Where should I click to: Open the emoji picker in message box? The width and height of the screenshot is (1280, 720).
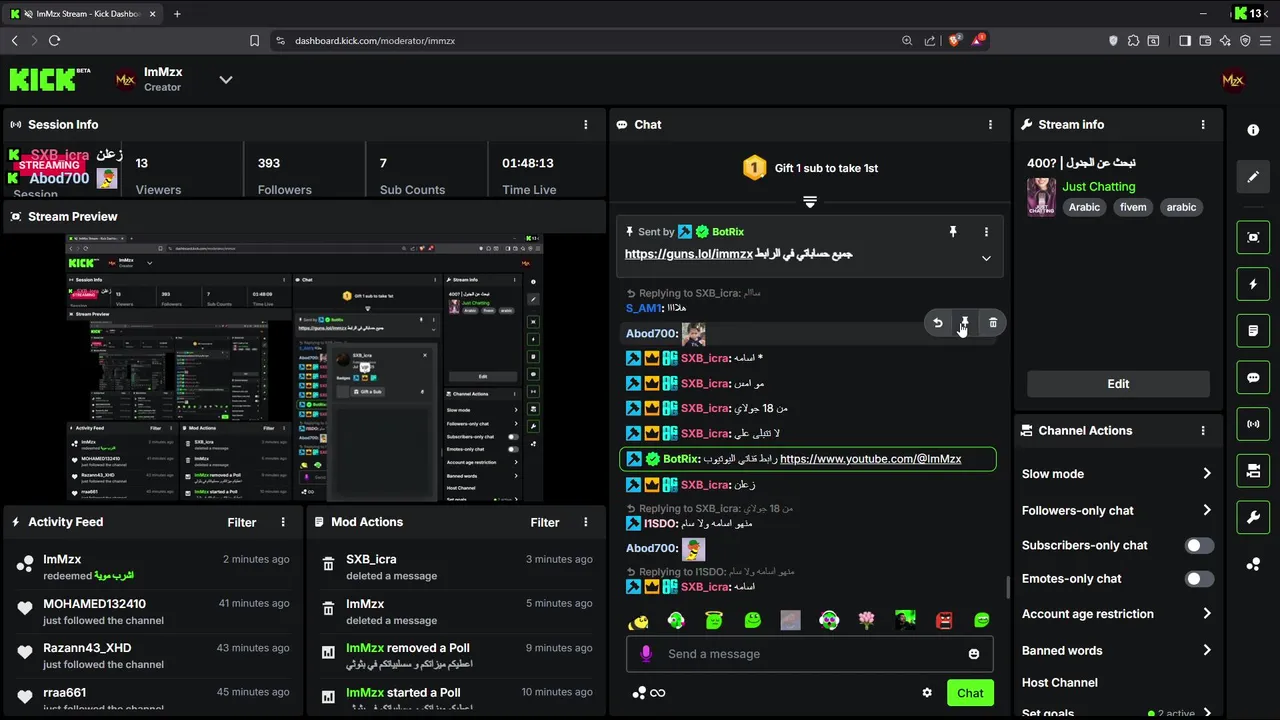point(974,654)
